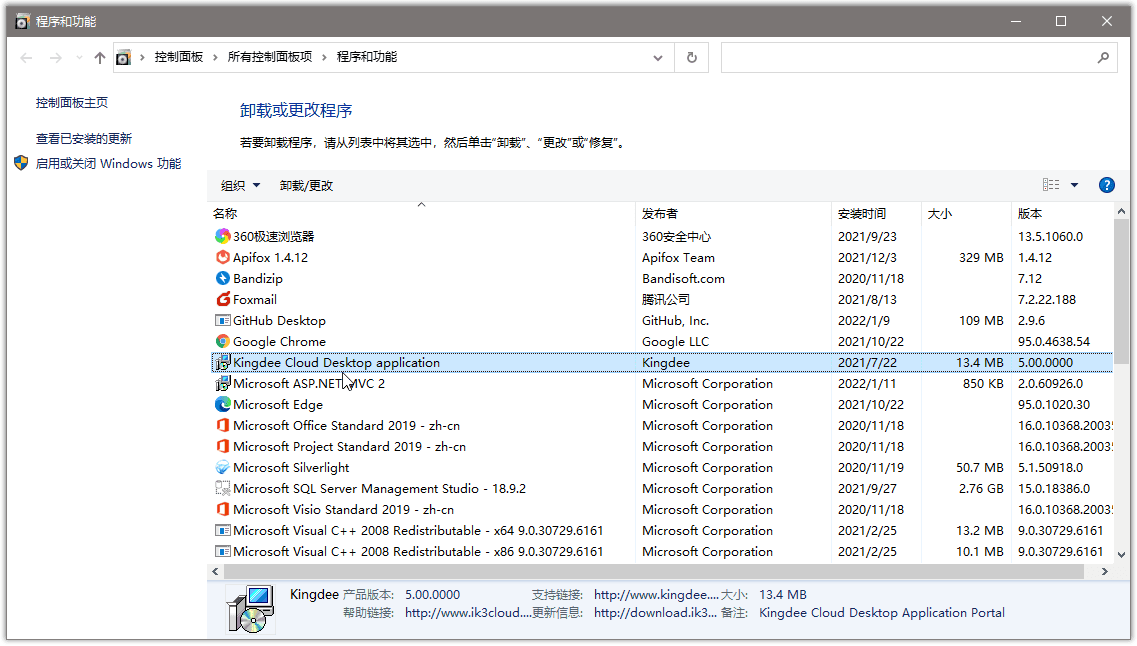Click the Microsoft Edge program icon
Image resolution: width=1137 pixels, height=646 pixels.
click(x=222, y=404)
